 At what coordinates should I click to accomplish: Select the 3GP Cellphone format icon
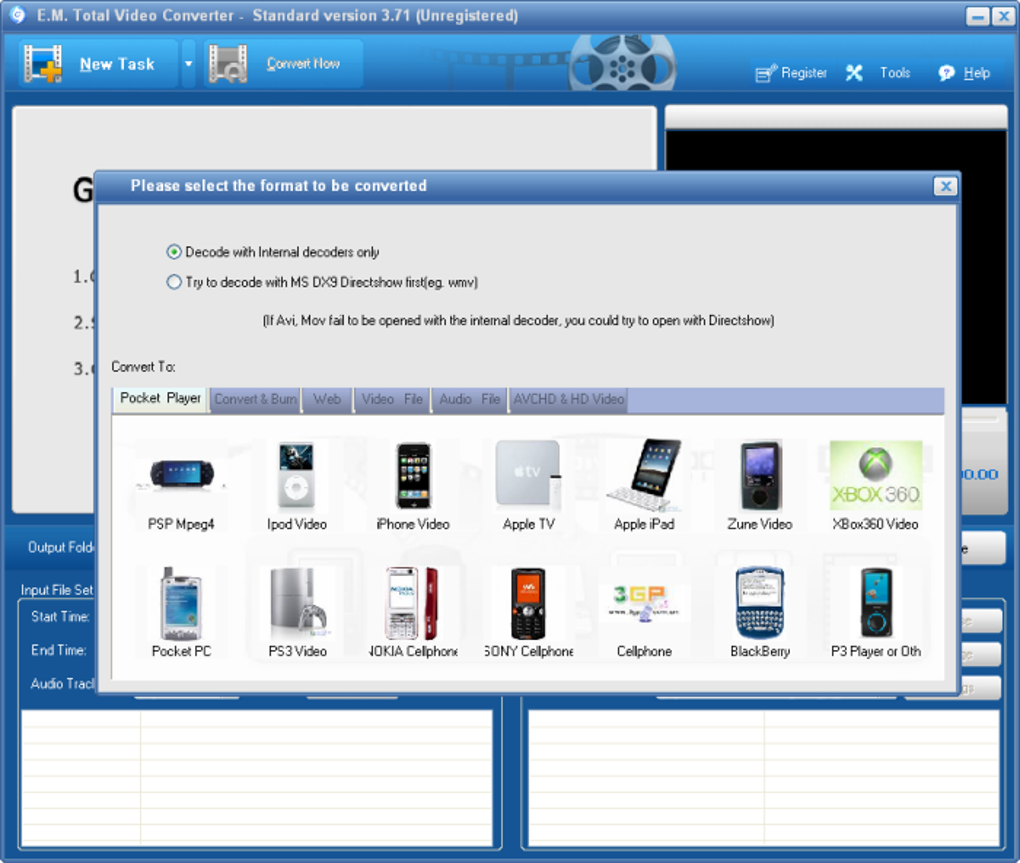[644, 604]
